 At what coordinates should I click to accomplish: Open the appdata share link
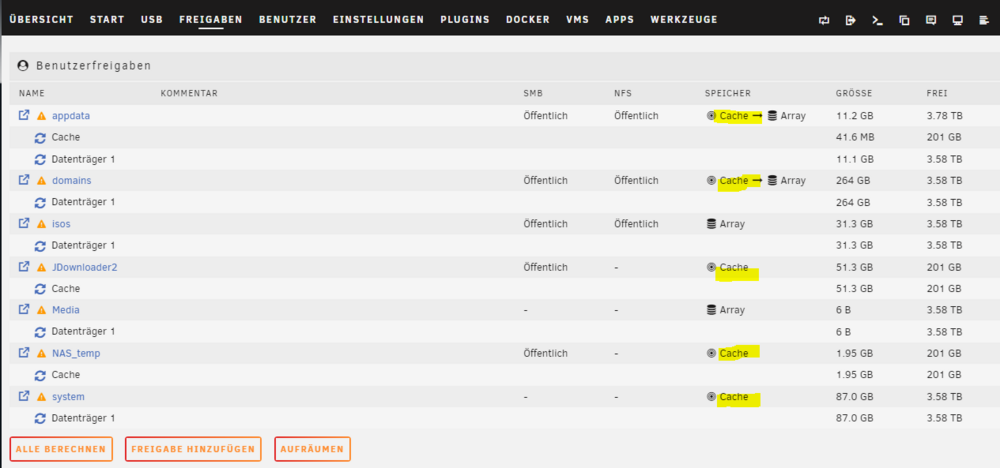[71, 116]
